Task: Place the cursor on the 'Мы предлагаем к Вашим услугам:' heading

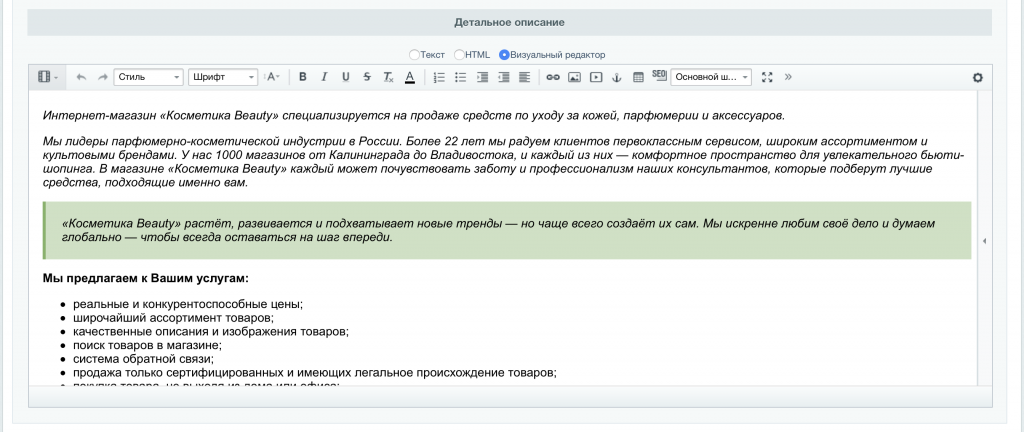Action: [146, 279]
